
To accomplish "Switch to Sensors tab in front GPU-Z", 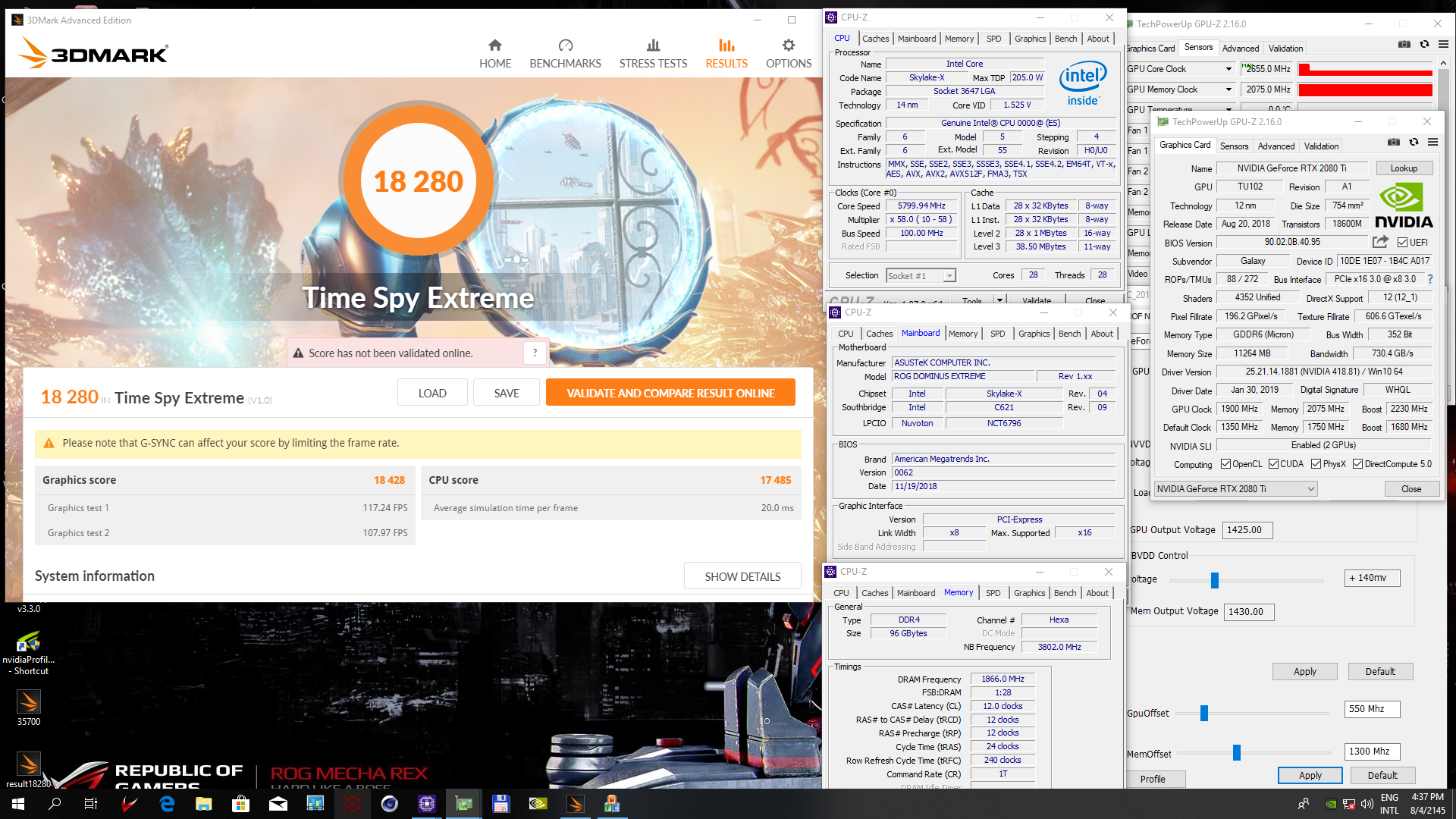I will pos(1234,146).
